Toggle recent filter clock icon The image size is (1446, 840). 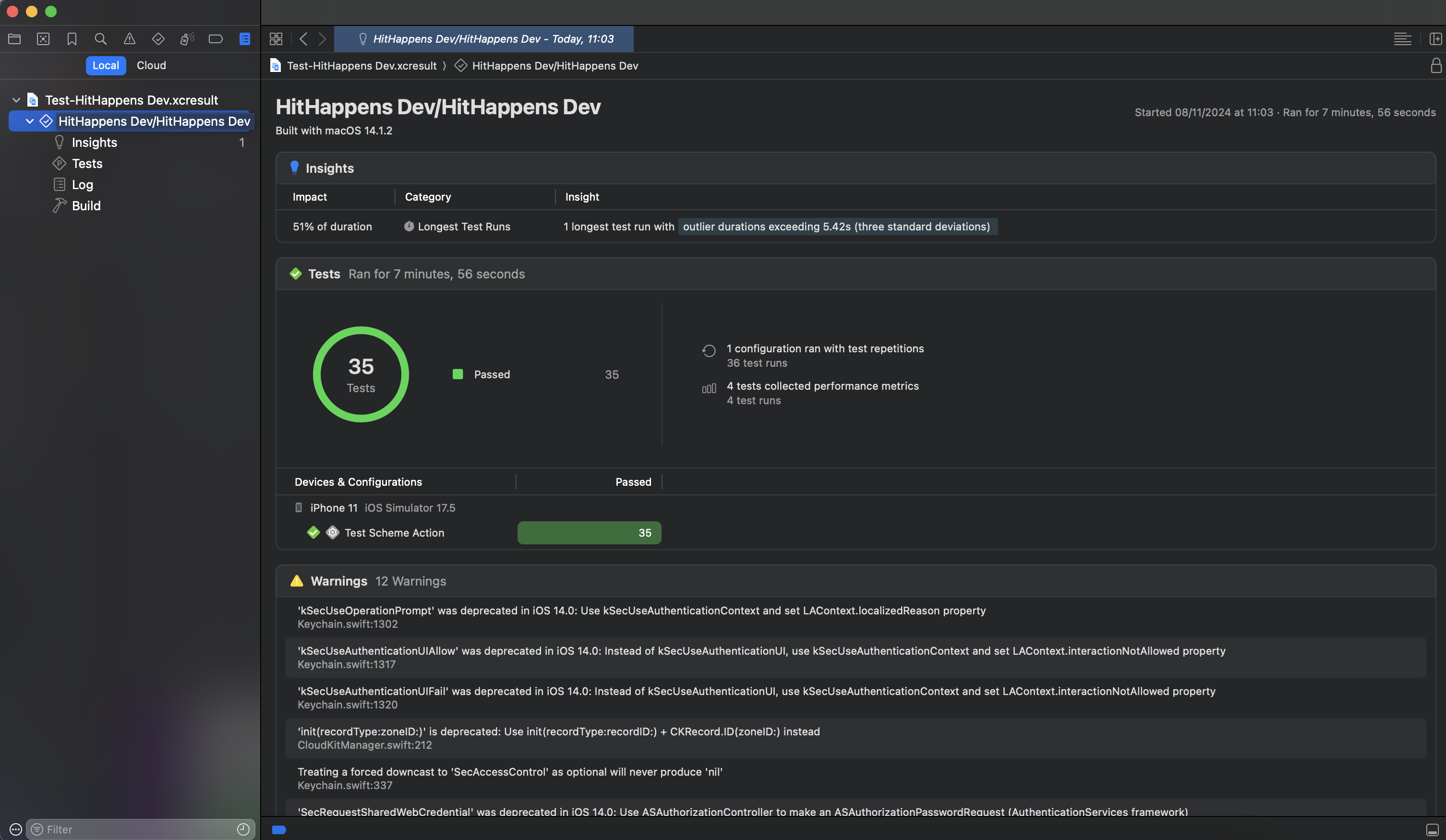click(243, 829)
